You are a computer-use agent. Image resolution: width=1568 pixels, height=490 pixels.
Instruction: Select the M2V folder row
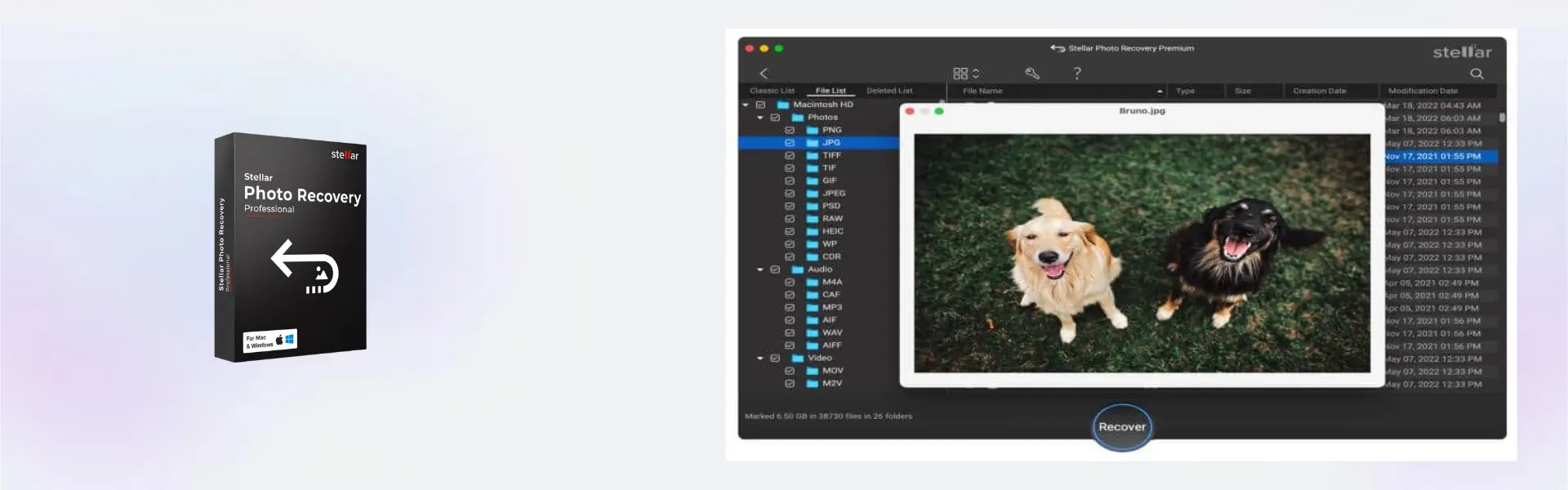point(819,384)
